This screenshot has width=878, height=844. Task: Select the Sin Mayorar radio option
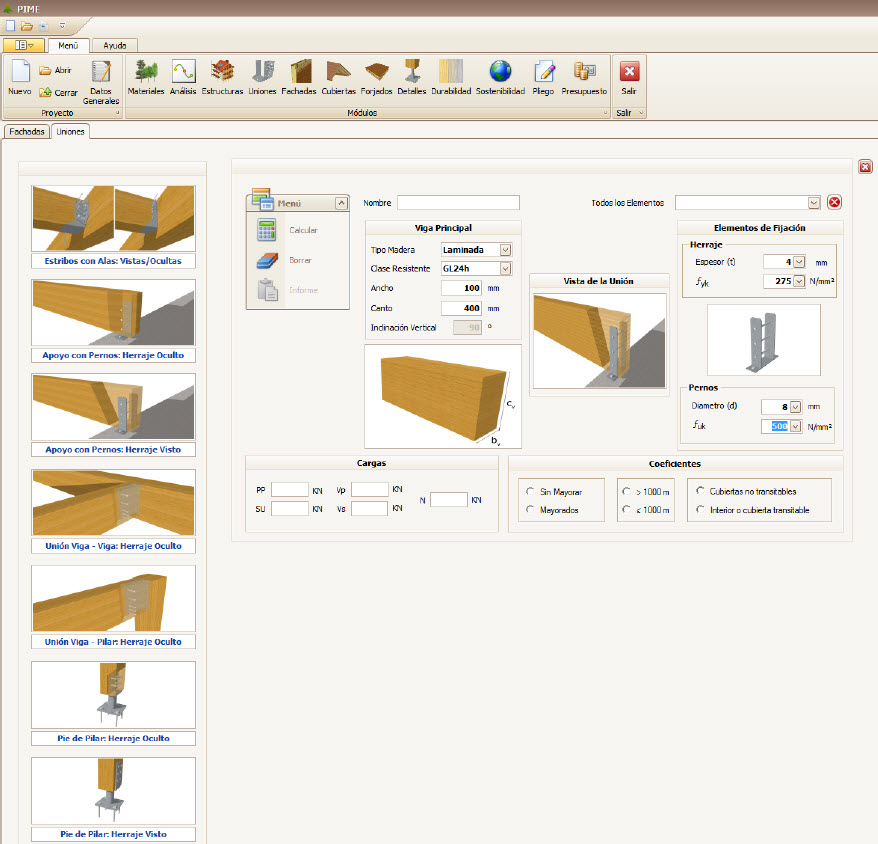(x=530, y=491)
